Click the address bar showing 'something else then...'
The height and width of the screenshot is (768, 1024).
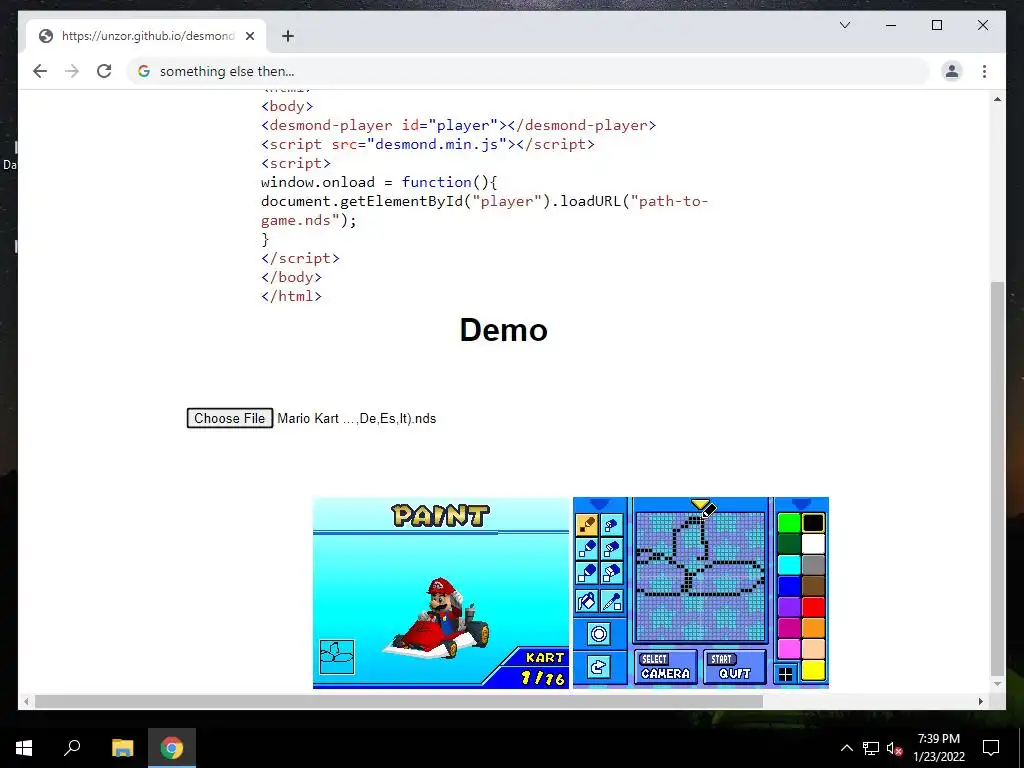528,71
